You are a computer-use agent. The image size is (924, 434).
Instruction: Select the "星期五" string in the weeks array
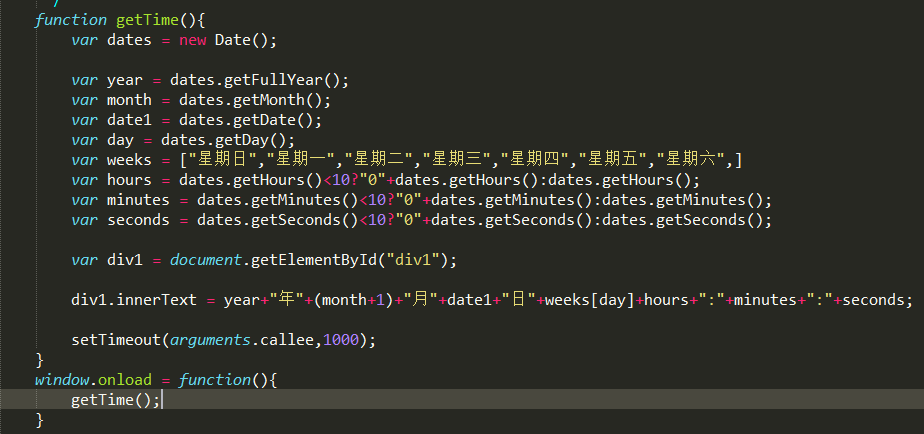click(615, 160)
